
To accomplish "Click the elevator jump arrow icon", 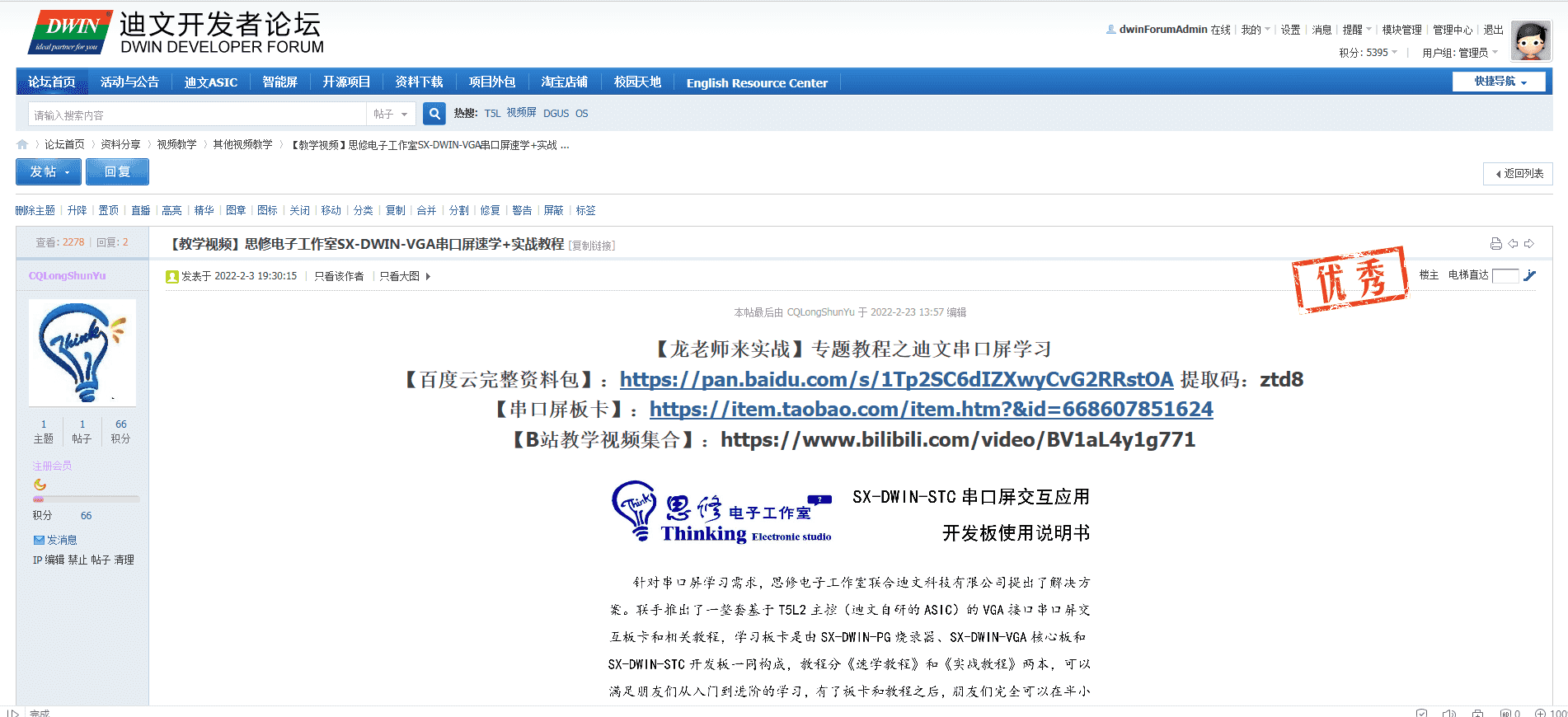I will pyautogui.click(x=1530, y=275).
